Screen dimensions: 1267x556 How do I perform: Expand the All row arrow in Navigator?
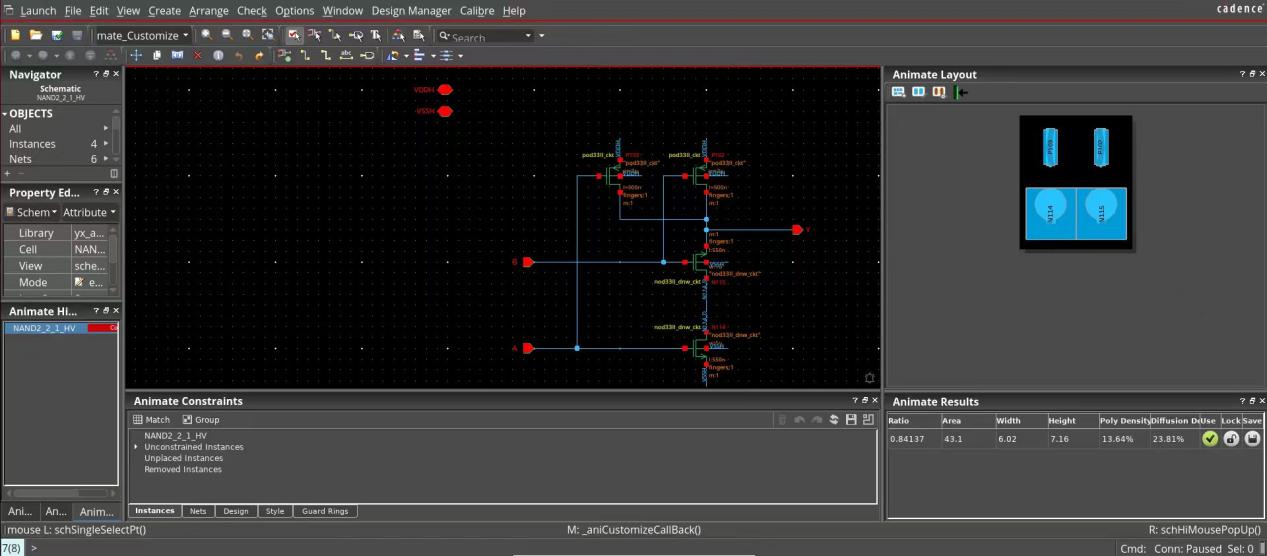coord(106,129)
